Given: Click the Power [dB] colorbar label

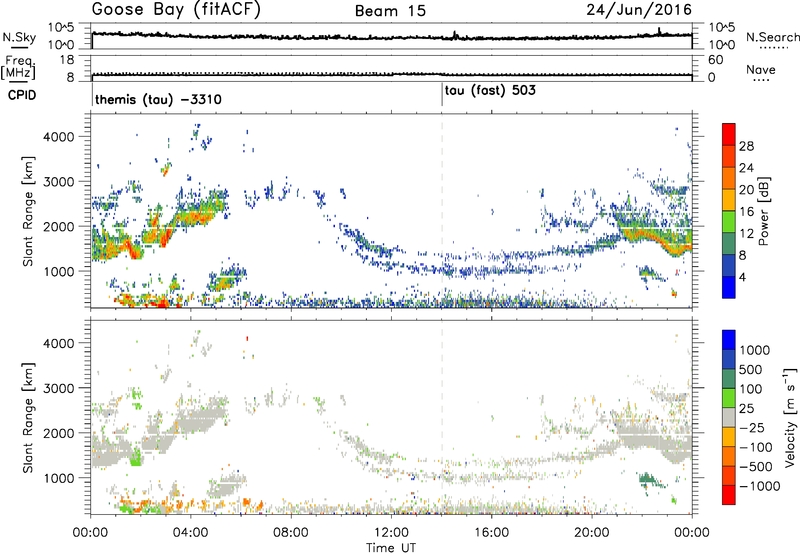Looking at the screenshot, I should 763,211.
